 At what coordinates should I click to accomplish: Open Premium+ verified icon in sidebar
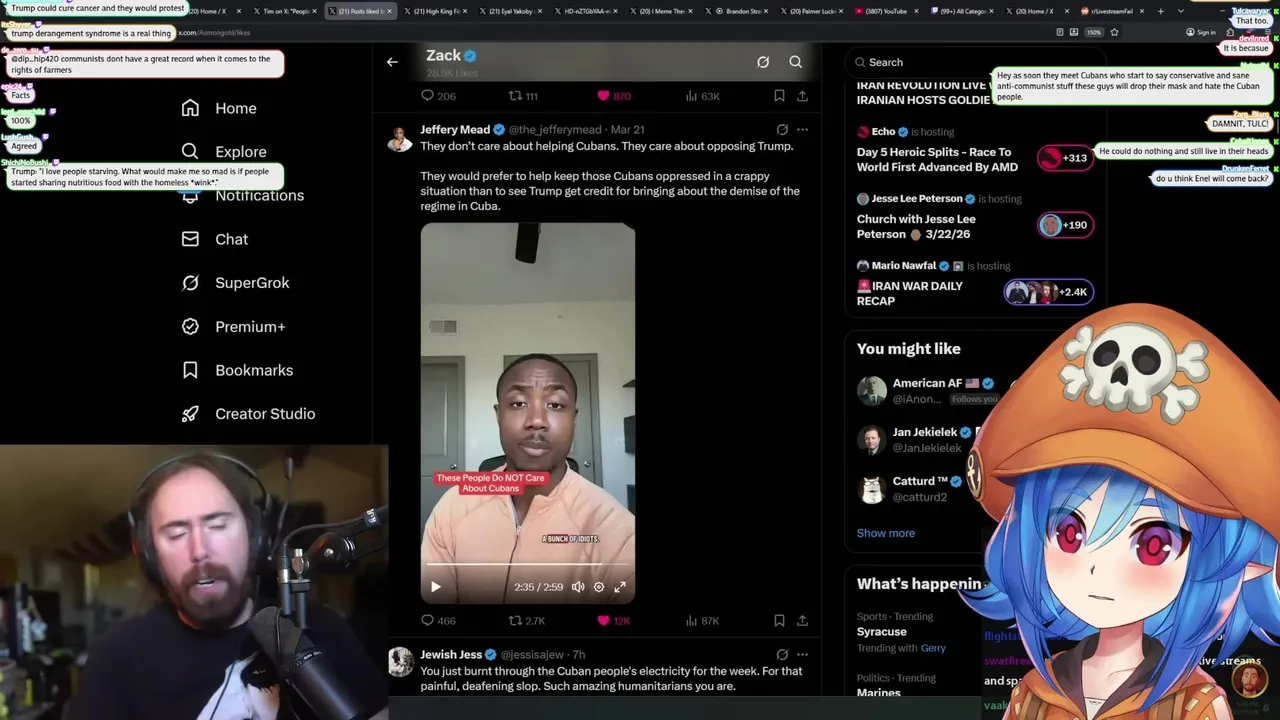190,326
